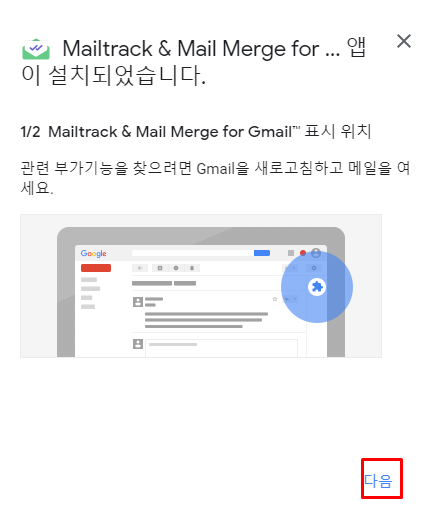Viewport: 442px width, 519px height.
Task: Click the red compose button in illustration
Action: 96,268
